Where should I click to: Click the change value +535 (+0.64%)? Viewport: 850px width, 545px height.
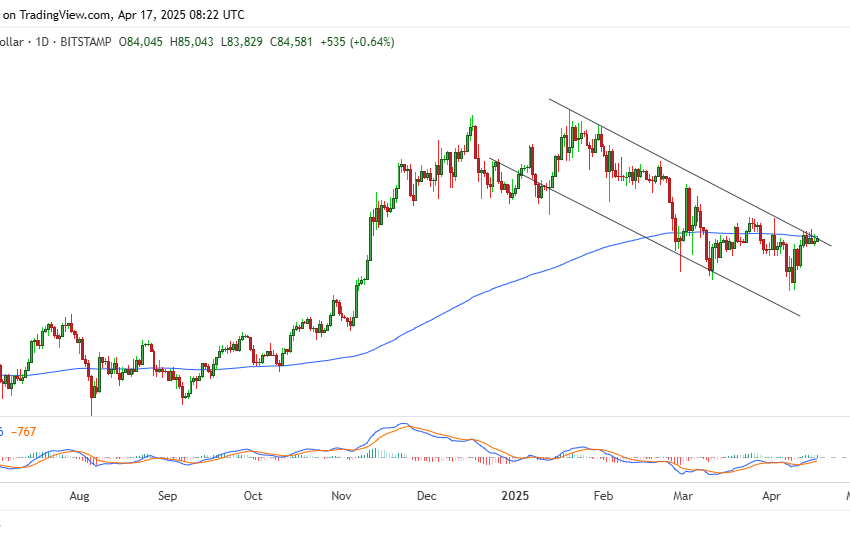(x=357, y=42)
